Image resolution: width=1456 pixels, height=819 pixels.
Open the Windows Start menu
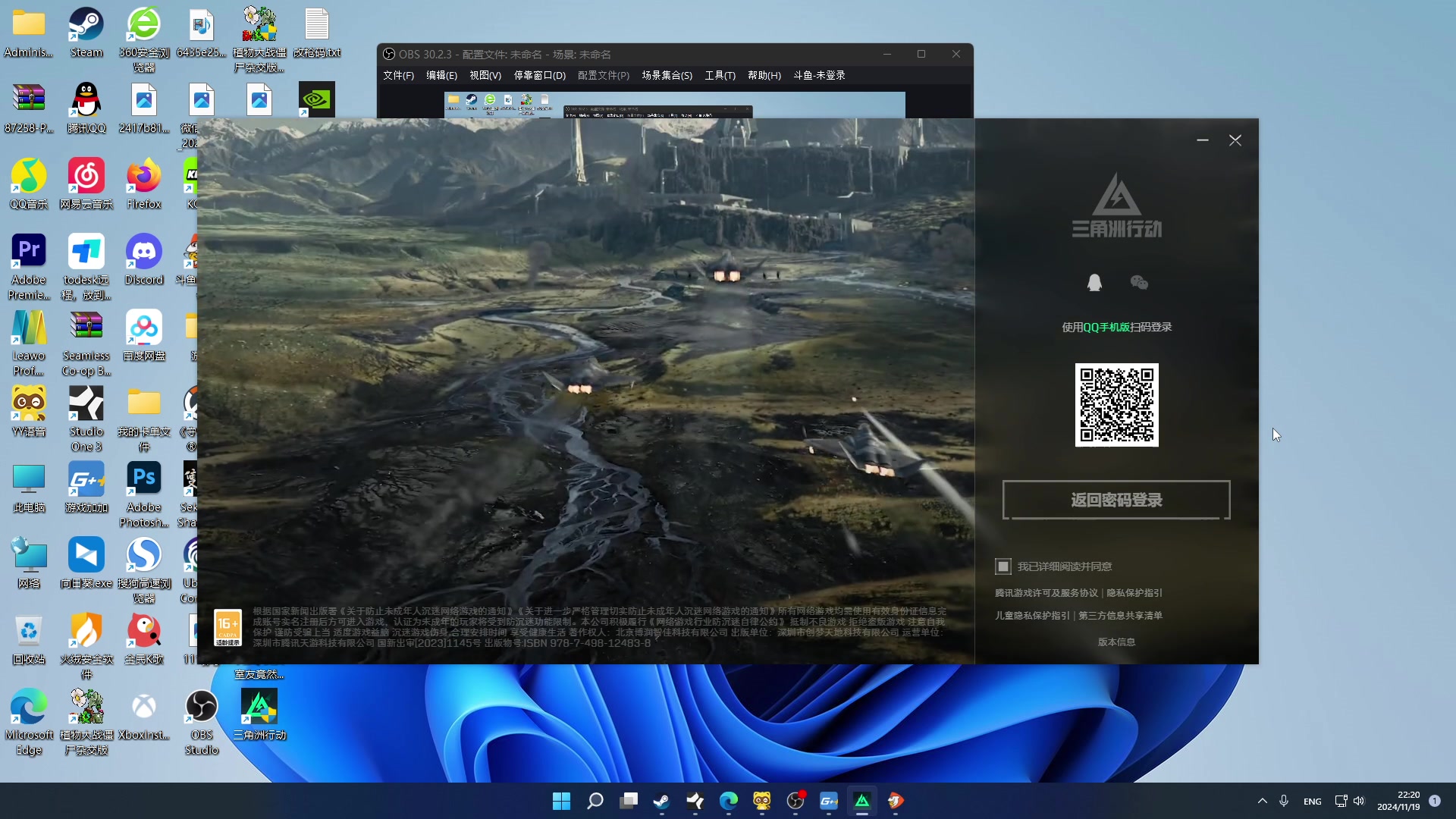(561, 801)
